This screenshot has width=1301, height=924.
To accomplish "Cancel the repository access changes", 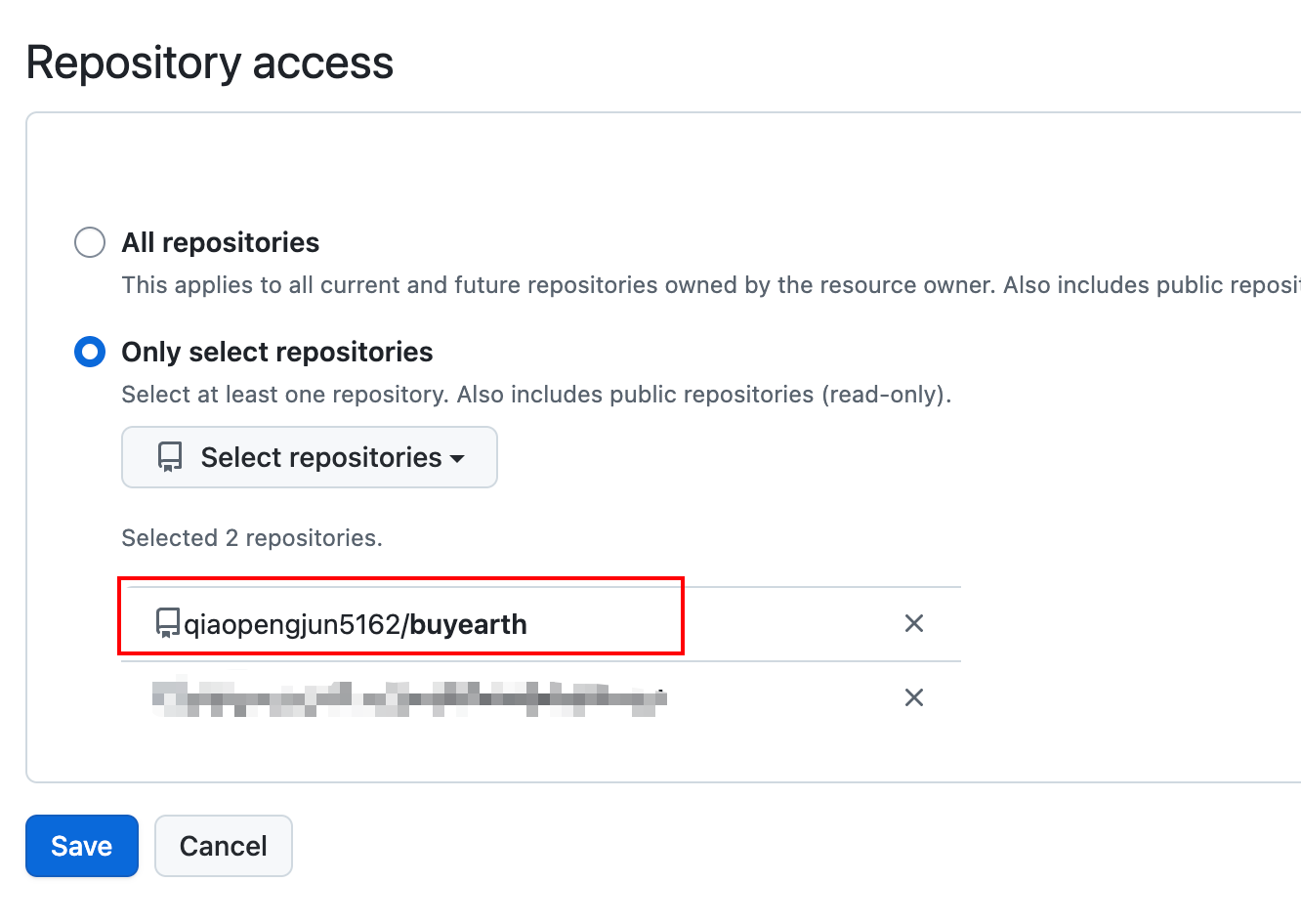I will pos(224,846).
